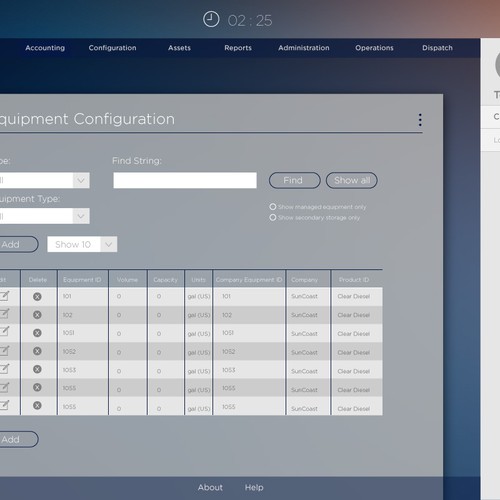Click the Show all button

tap(352, 180)
